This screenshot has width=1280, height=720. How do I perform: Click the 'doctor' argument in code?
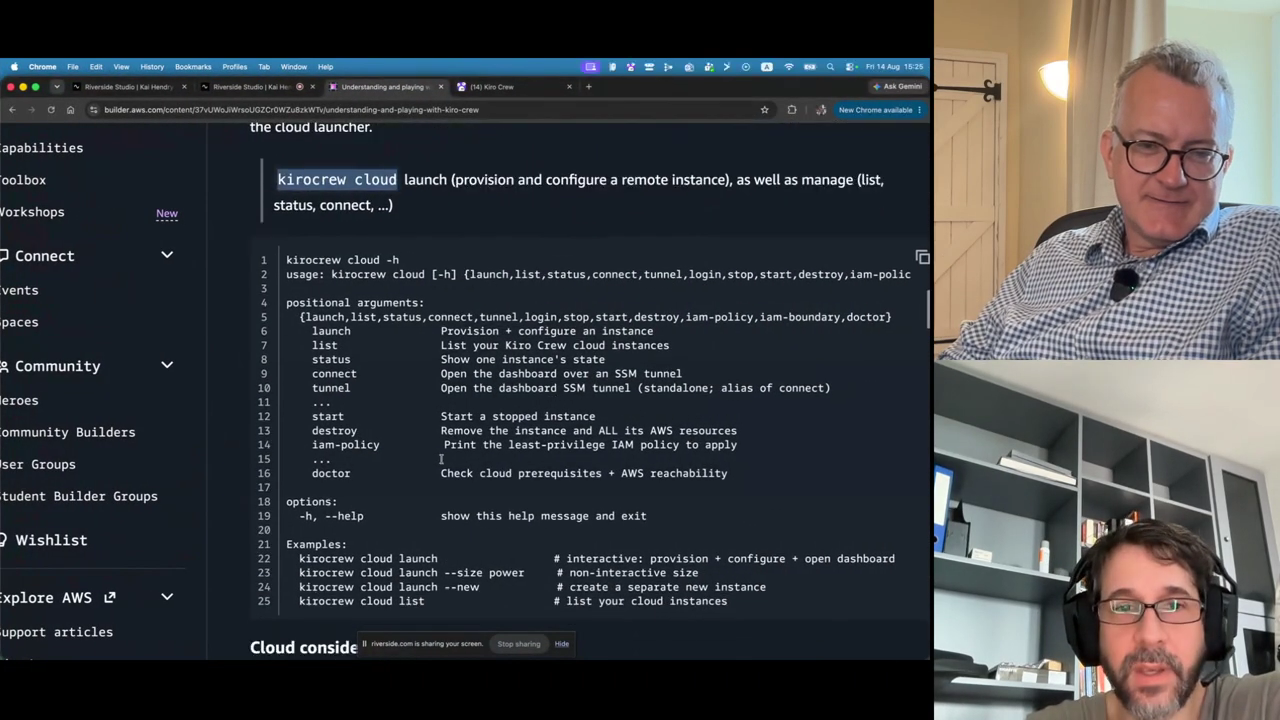point(331,473)
